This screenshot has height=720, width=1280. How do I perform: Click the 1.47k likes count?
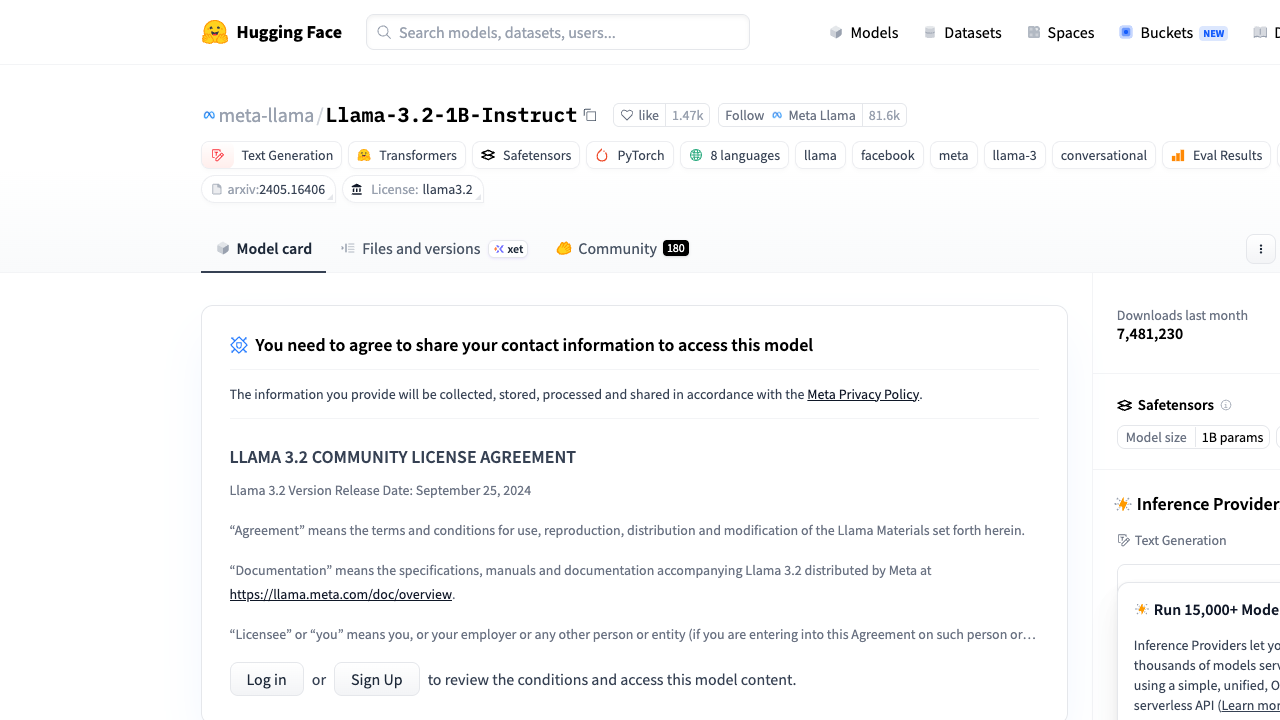688,115
